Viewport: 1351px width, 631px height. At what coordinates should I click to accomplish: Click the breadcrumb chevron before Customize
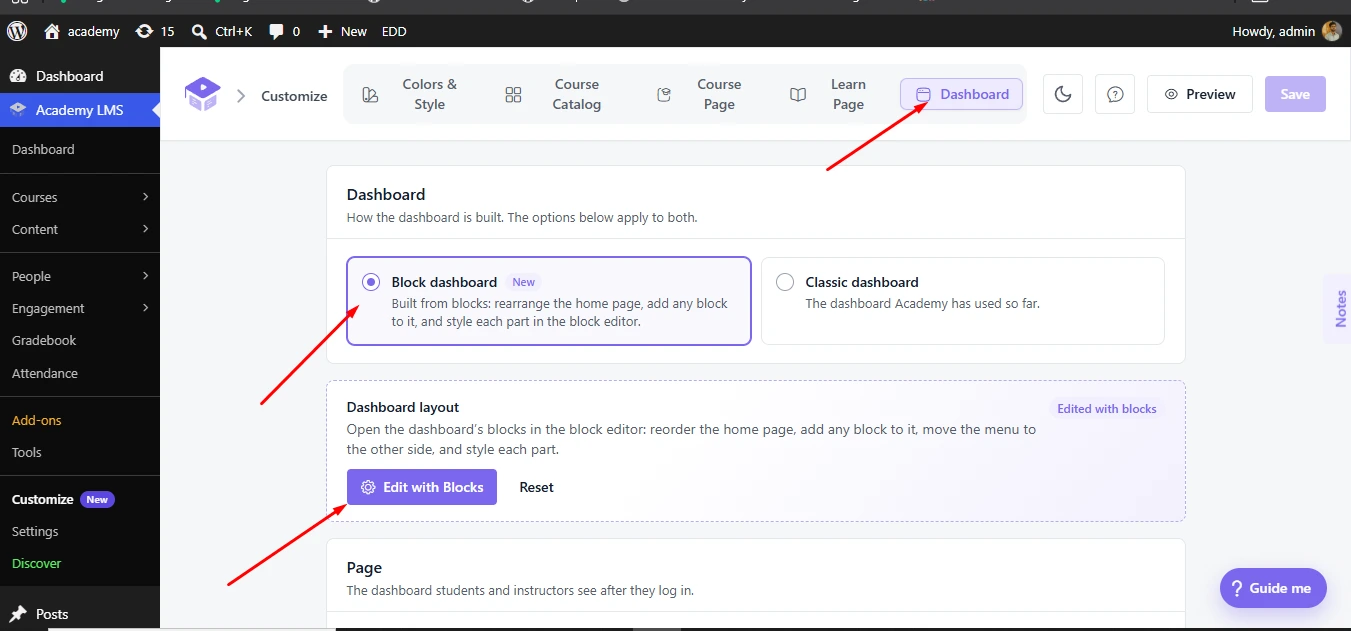click(x=241, y=96)
